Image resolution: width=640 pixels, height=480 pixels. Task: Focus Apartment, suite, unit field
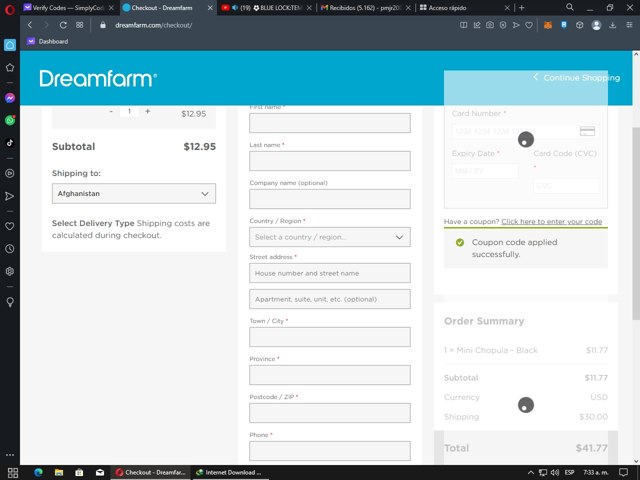tap(330, 299)
